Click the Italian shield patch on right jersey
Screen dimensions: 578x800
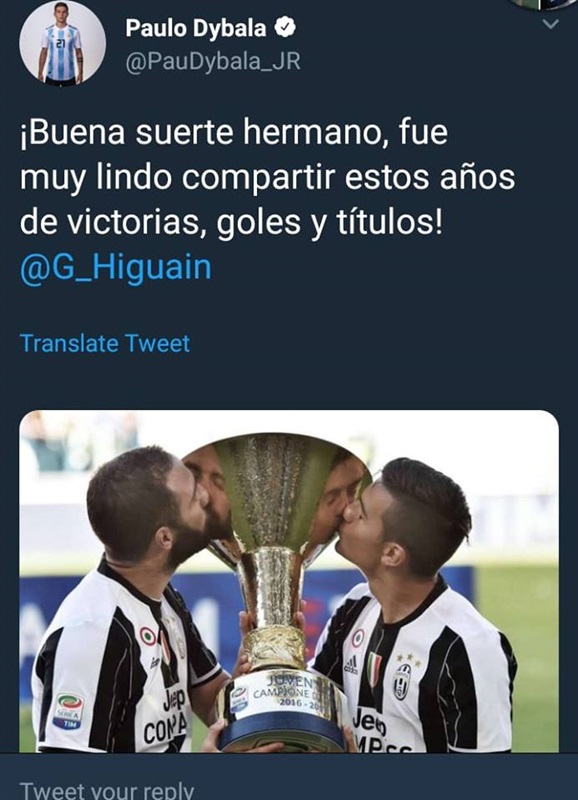pyautogui.click(x=374, y=668)
